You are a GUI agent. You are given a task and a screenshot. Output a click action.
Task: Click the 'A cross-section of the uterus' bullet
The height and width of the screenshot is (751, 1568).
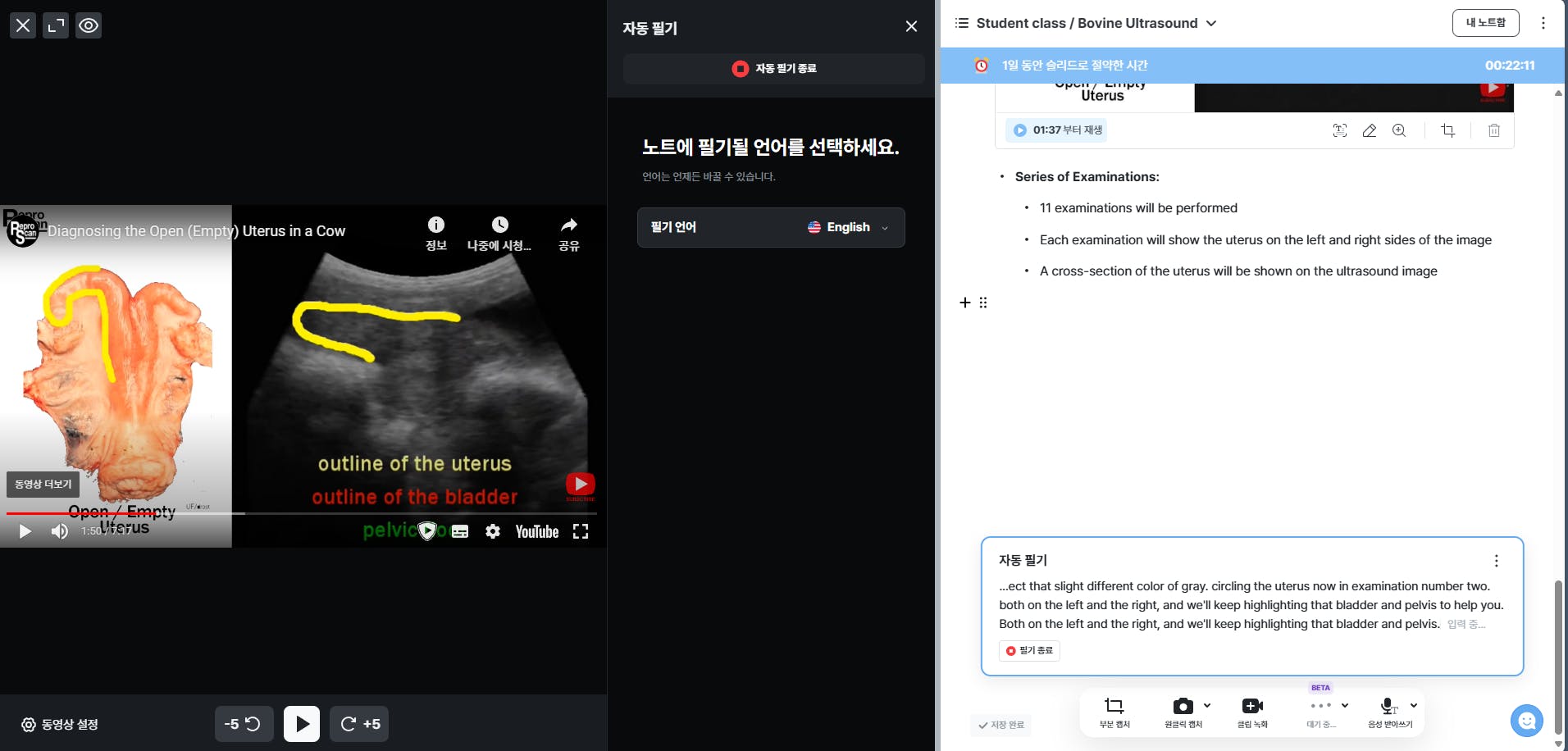tap(1238, 271)
